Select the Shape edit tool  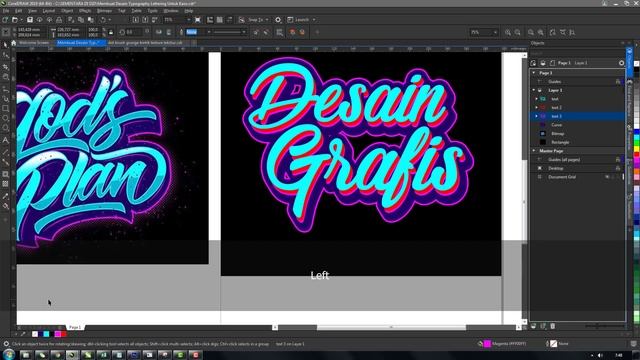[5, 55]
